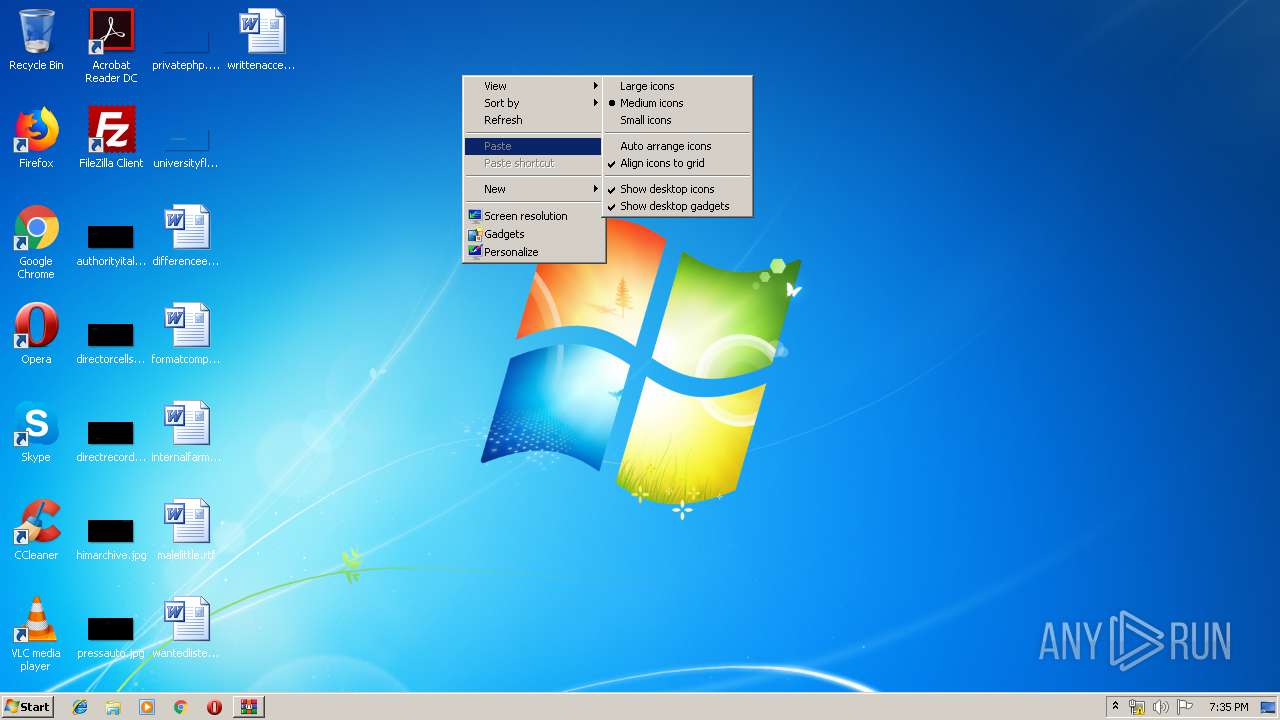The image size is (1280, 720).
Task: Select the Google Chrome desktop shortcut
Action: pos(36,242)
